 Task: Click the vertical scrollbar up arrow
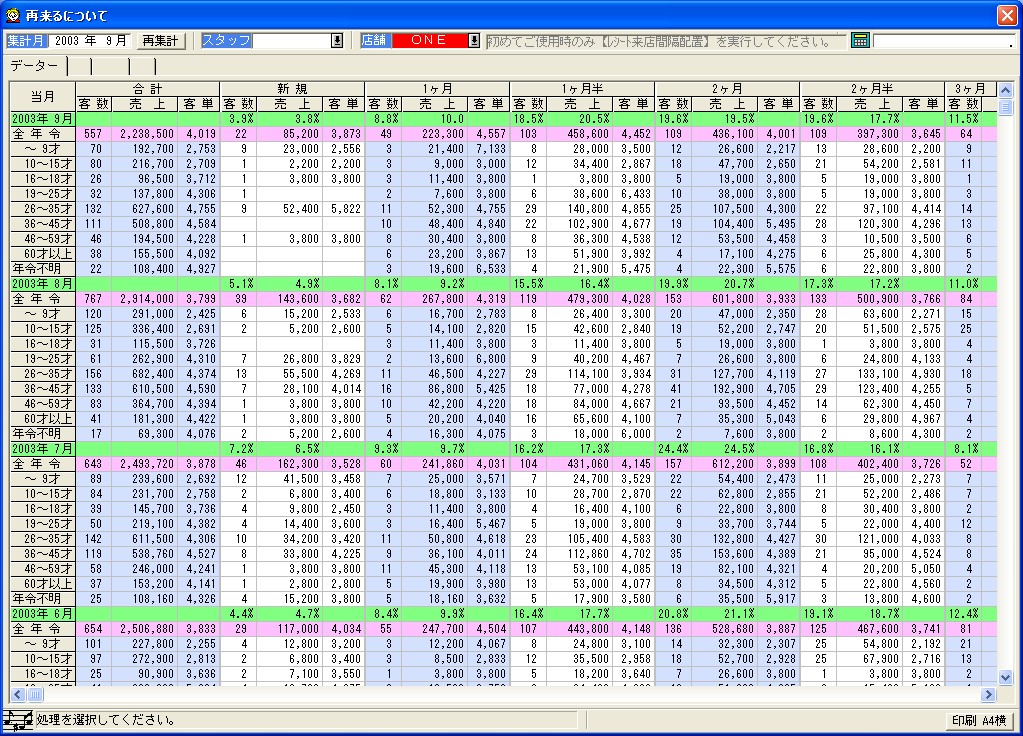(x=1005, y=89)
